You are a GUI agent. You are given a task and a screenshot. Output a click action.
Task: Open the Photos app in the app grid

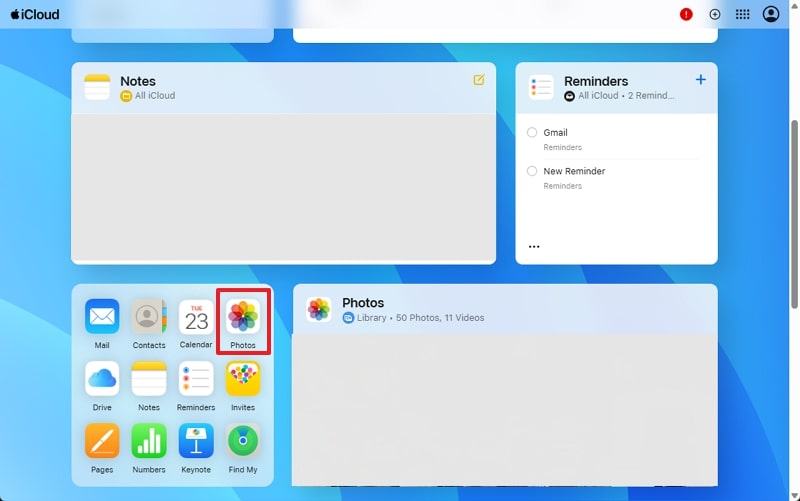point(243,316)
